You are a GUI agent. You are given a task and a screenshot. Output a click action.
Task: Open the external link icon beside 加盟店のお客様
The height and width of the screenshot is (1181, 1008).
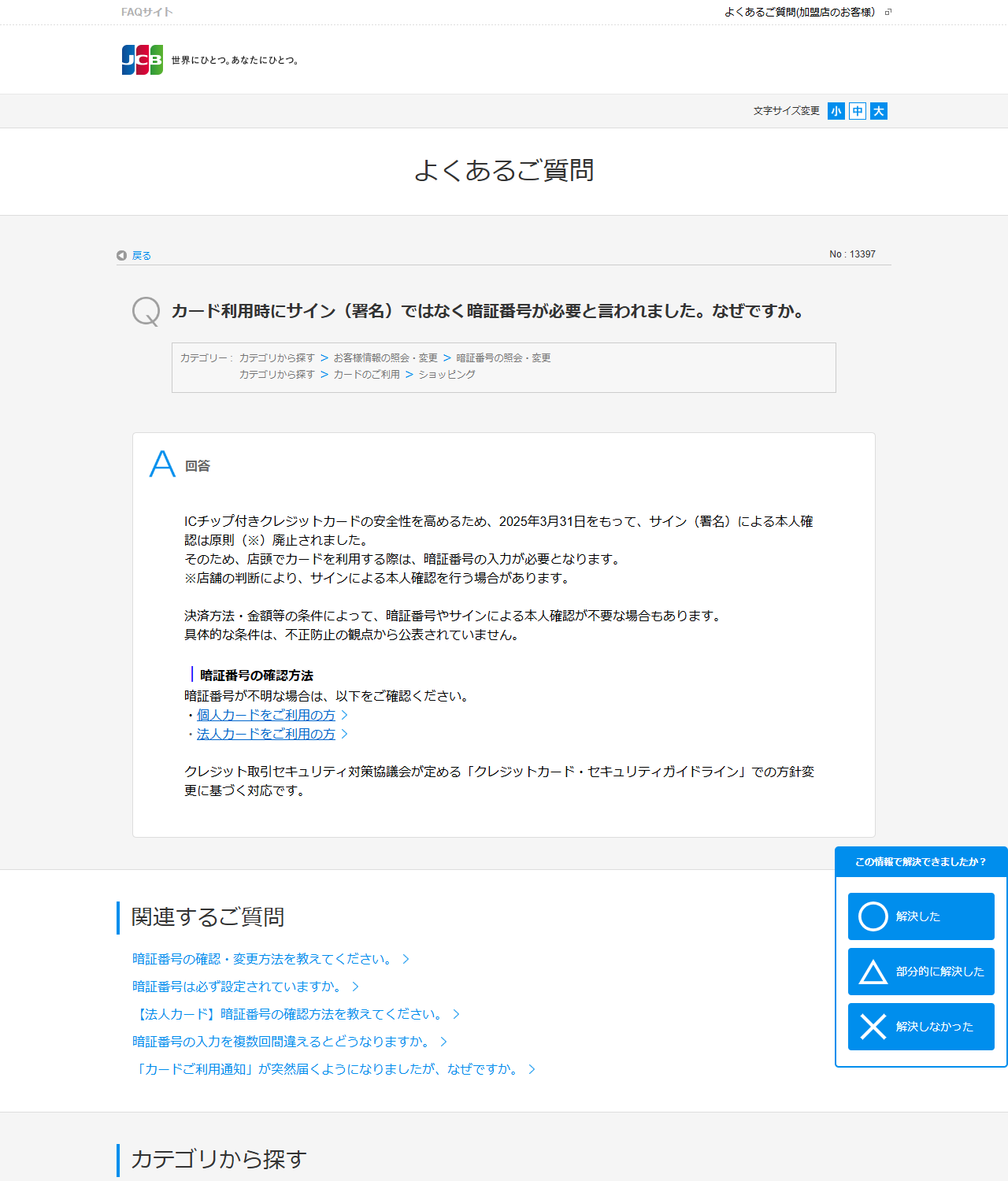tap(888, 12)
